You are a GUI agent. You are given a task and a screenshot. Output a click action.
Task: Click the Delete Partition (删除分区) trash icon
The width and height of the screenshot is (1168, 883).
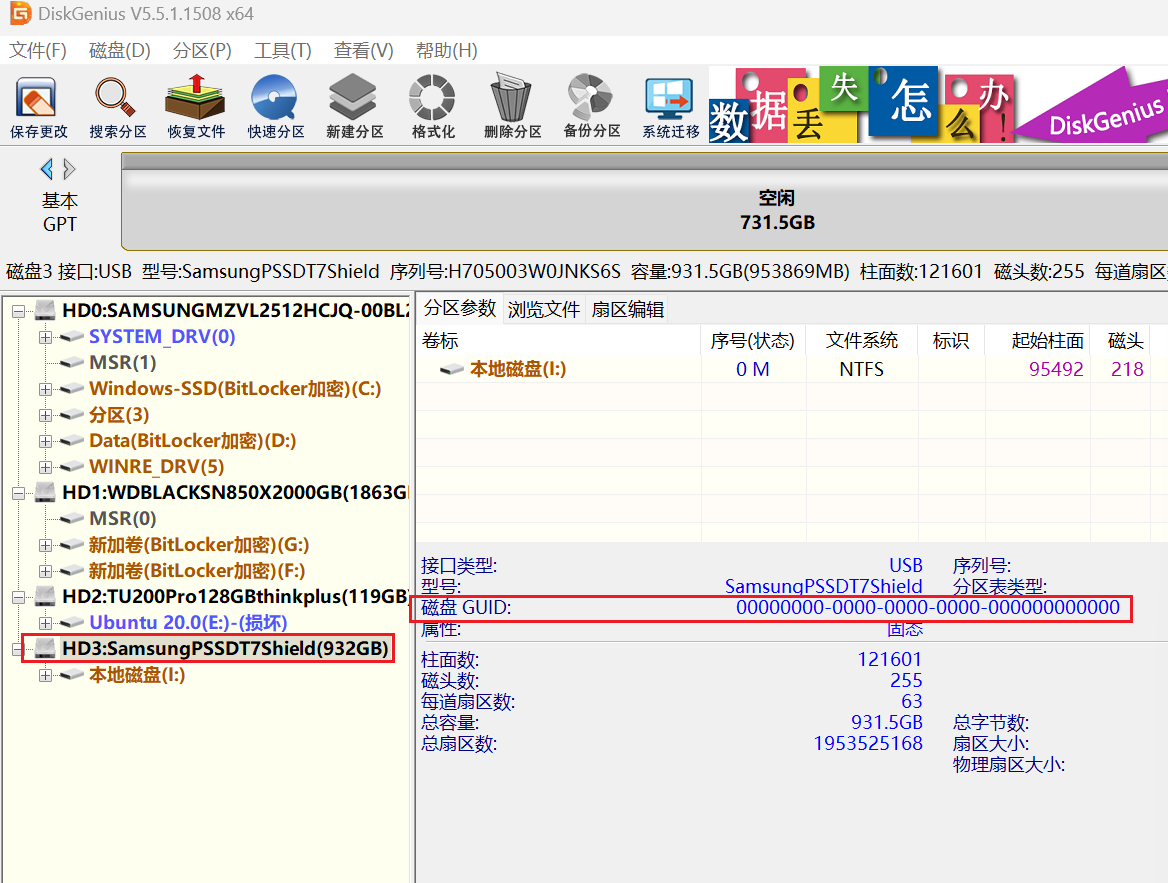pos(512,107)
